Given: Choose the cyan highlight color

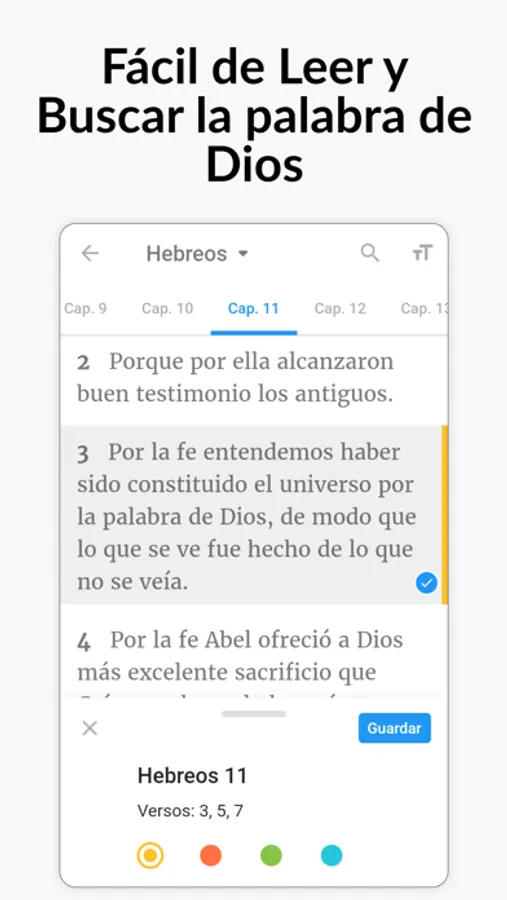Looking at the screenshot, I should (331, 855).
